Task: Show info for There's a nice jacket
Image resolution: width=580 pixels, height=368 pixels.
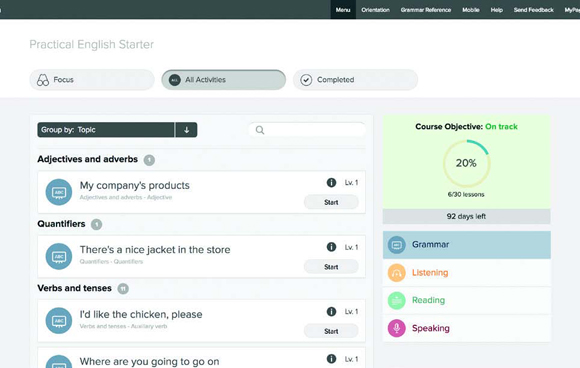Action: 331,247
